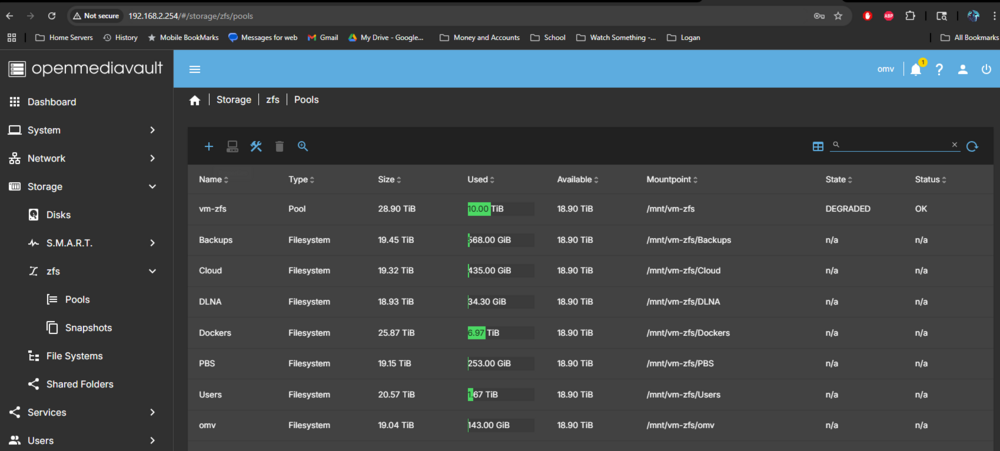This screenshot has height=451, width=1000.
Task: Click the DEGRADED state cell
Action: point(848,209)
